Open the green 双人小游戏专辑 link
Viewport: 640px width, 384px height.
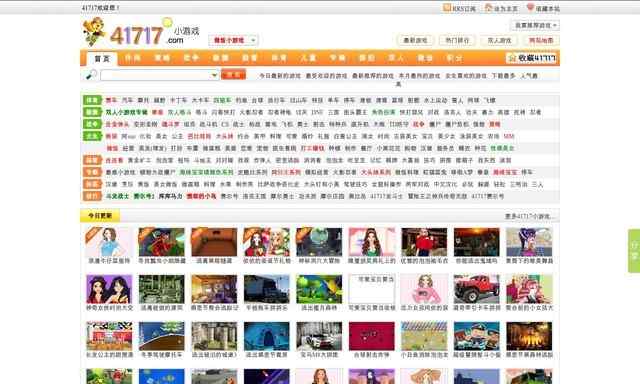click(x=127, y=112)
